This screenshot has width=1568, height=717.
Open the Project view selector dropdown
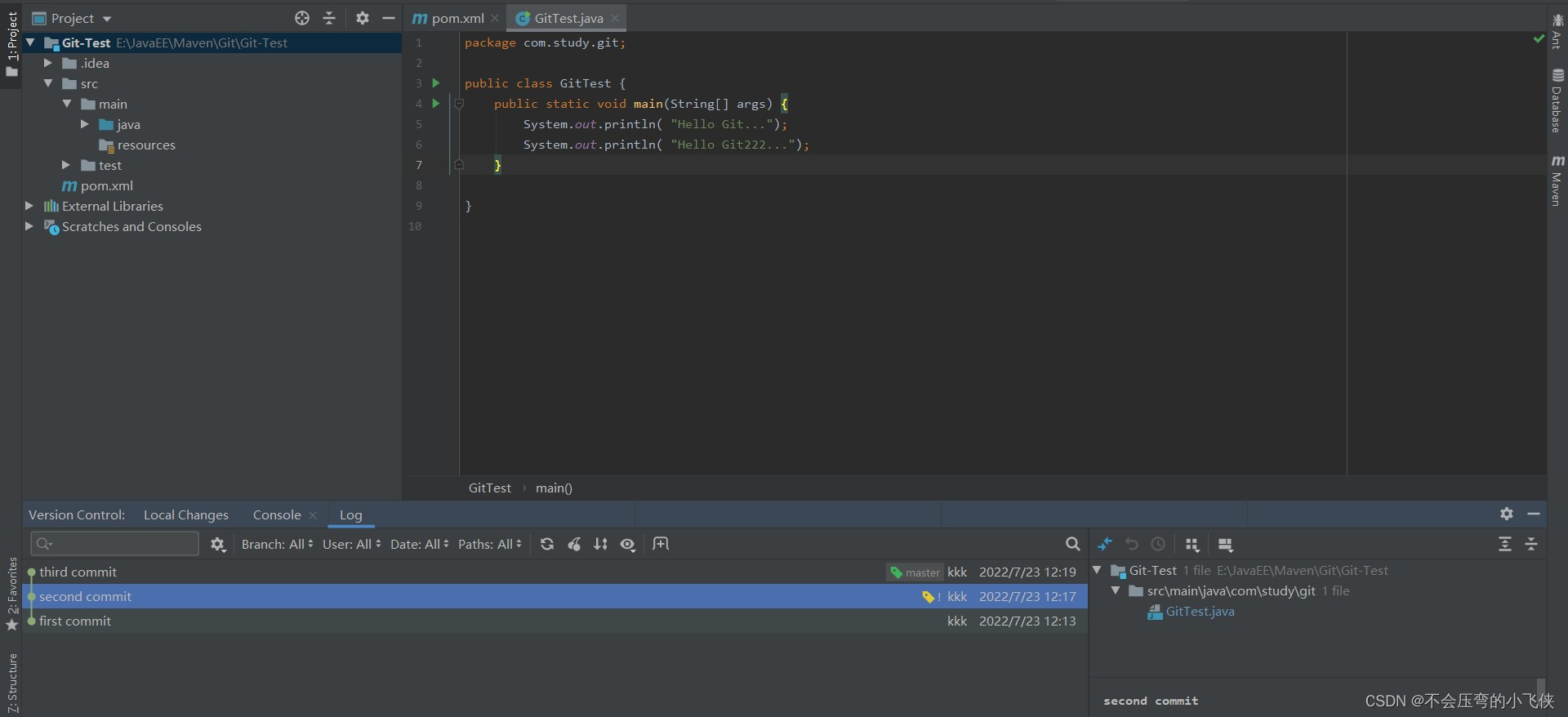72,18
